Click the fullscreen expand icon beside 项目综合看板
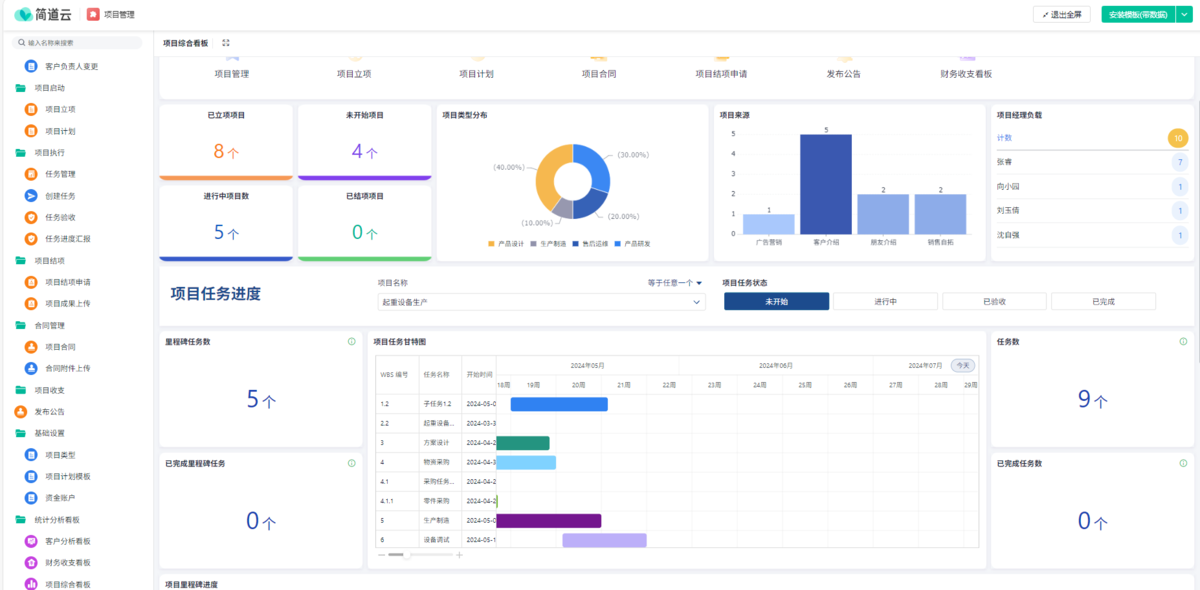The width and height of the screenshot is (1200, 590). [226, 43]
